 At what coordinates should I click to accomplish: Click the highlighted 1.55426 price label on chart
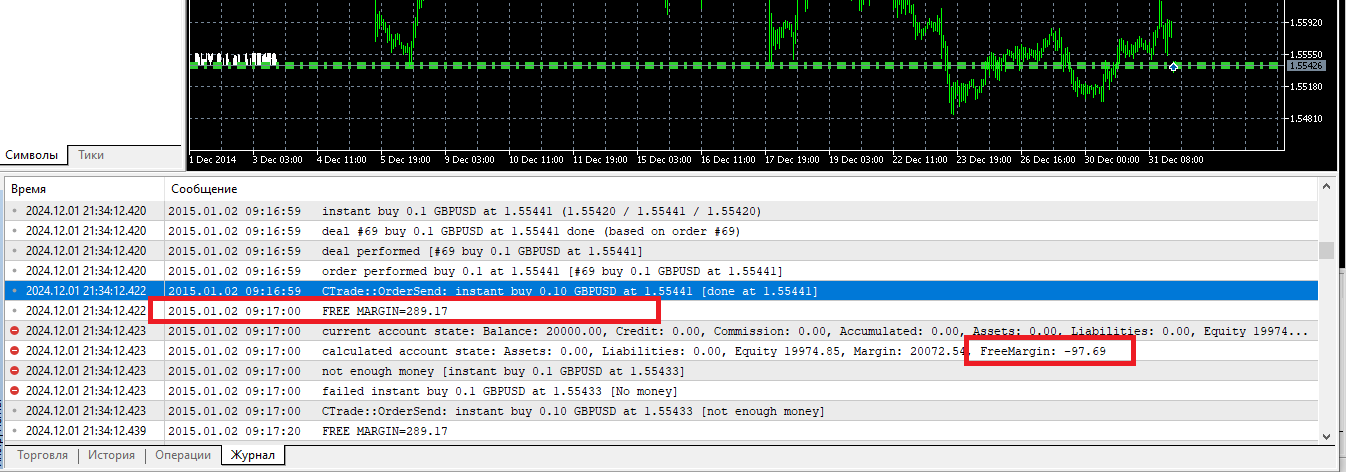1305,66
